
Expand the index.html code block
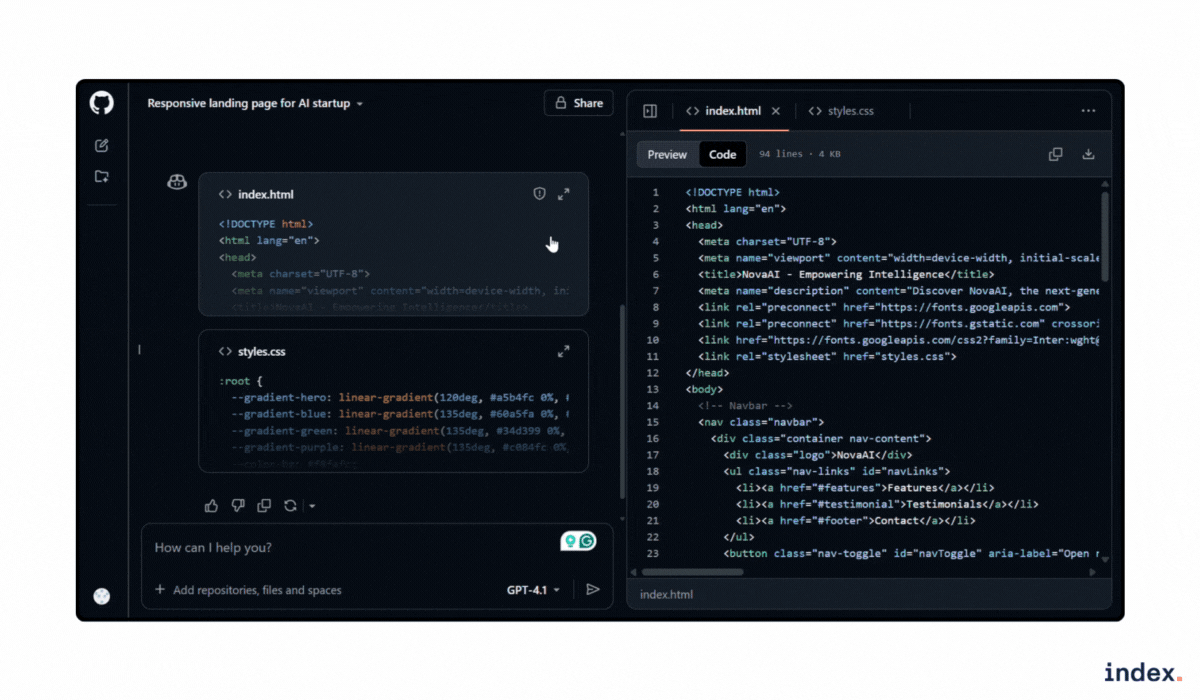pos(564,194)
